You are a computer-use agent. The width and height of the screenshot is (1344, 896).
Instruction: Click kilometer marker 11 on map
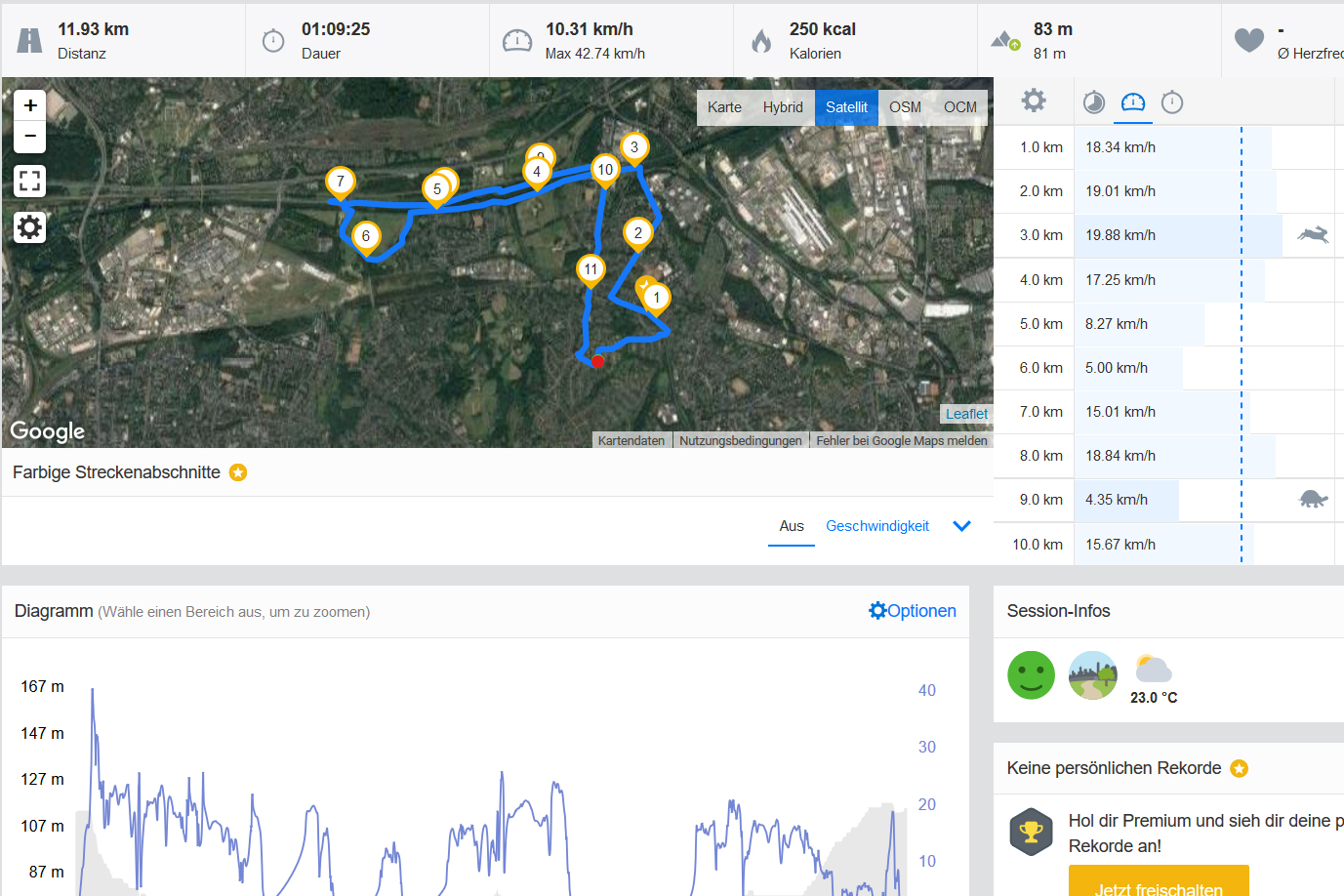point(591,270)
